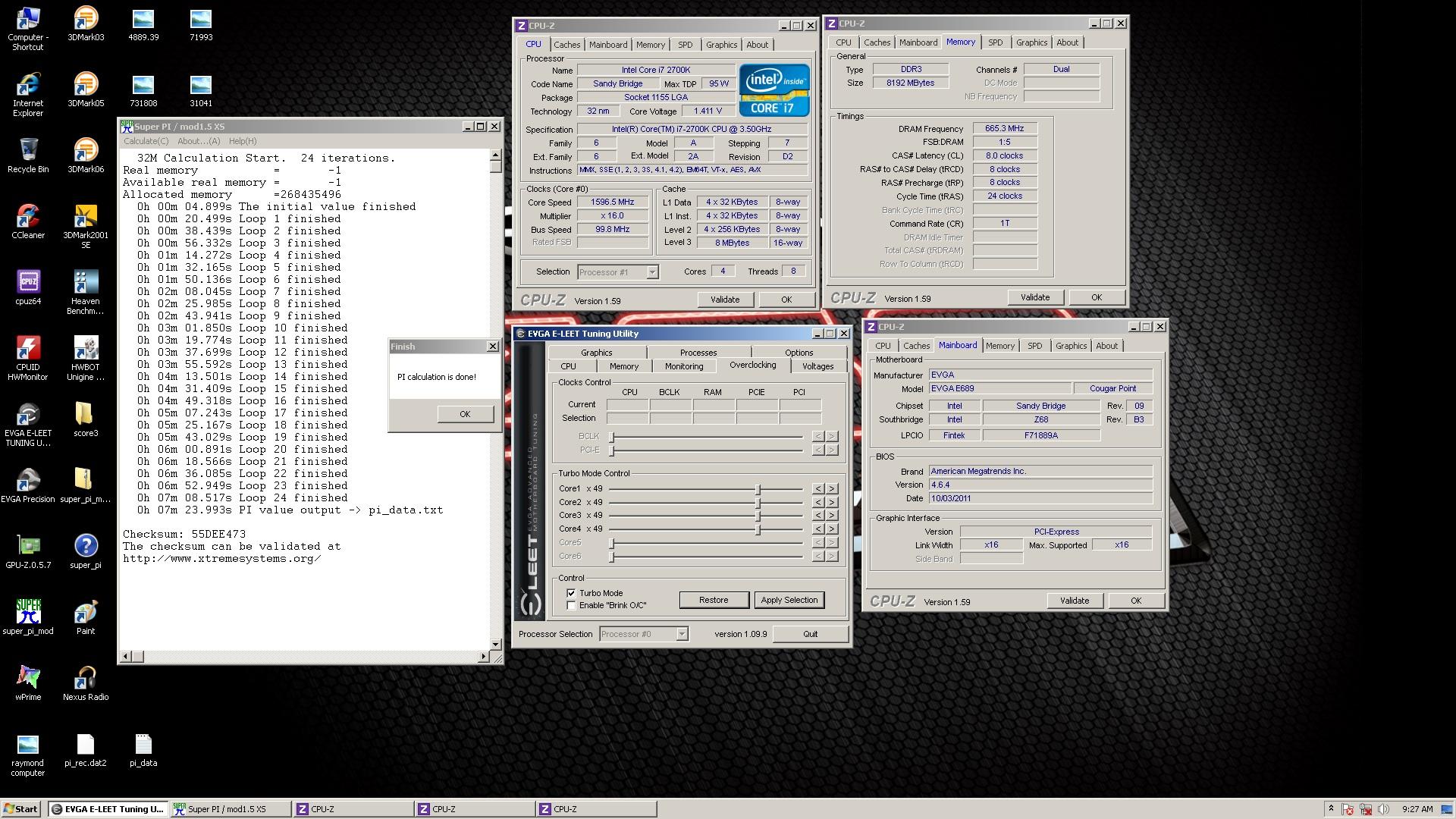The image size is (1456, 819).
Task: Decrease Core4 multiplier with left arrow
Action: (818, 529)
